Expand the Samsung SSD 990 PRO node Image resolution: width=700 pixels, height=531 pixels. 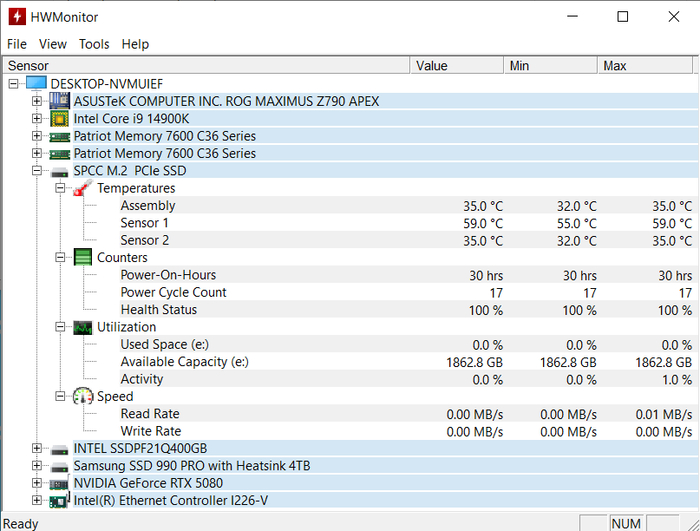37,466
